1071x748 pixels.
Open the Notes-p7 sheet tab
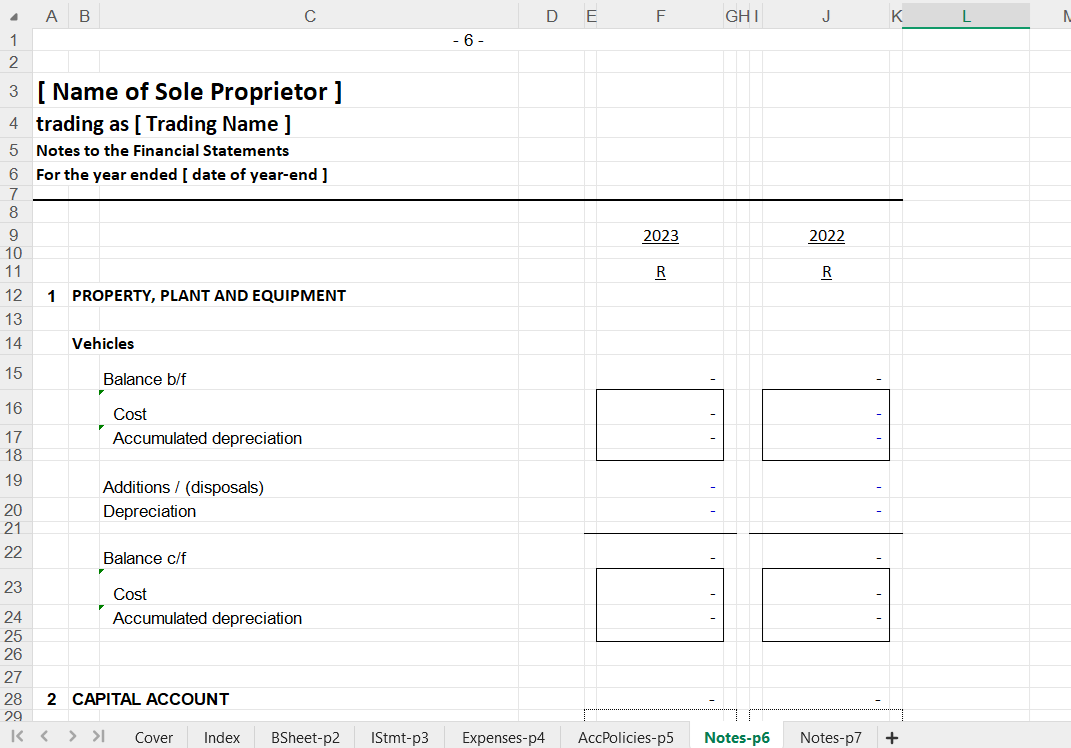pos(830,738)
